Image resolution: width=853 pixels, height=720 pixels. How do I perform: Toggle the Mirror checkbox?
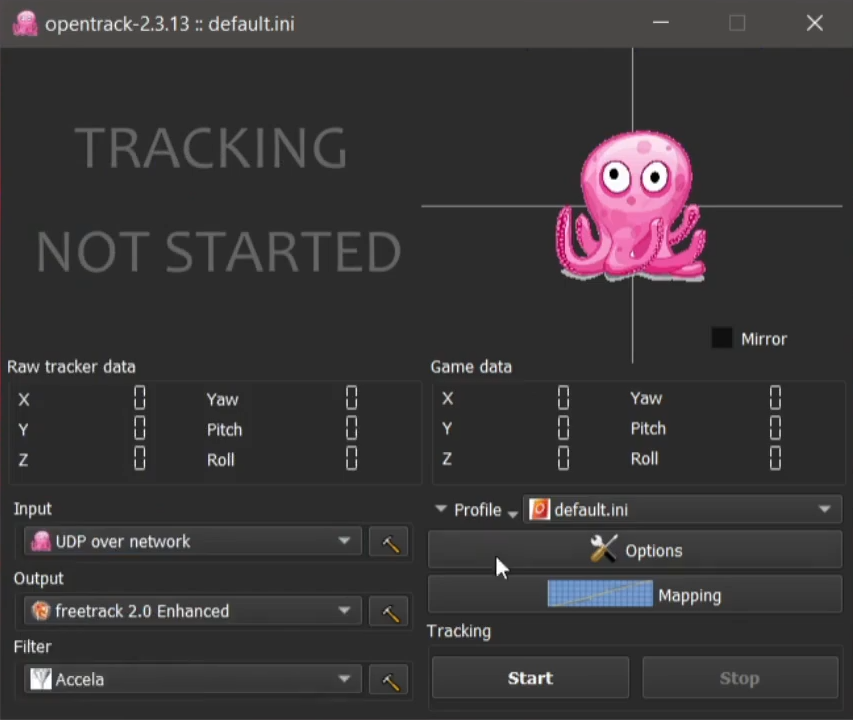tap(722, 338)
